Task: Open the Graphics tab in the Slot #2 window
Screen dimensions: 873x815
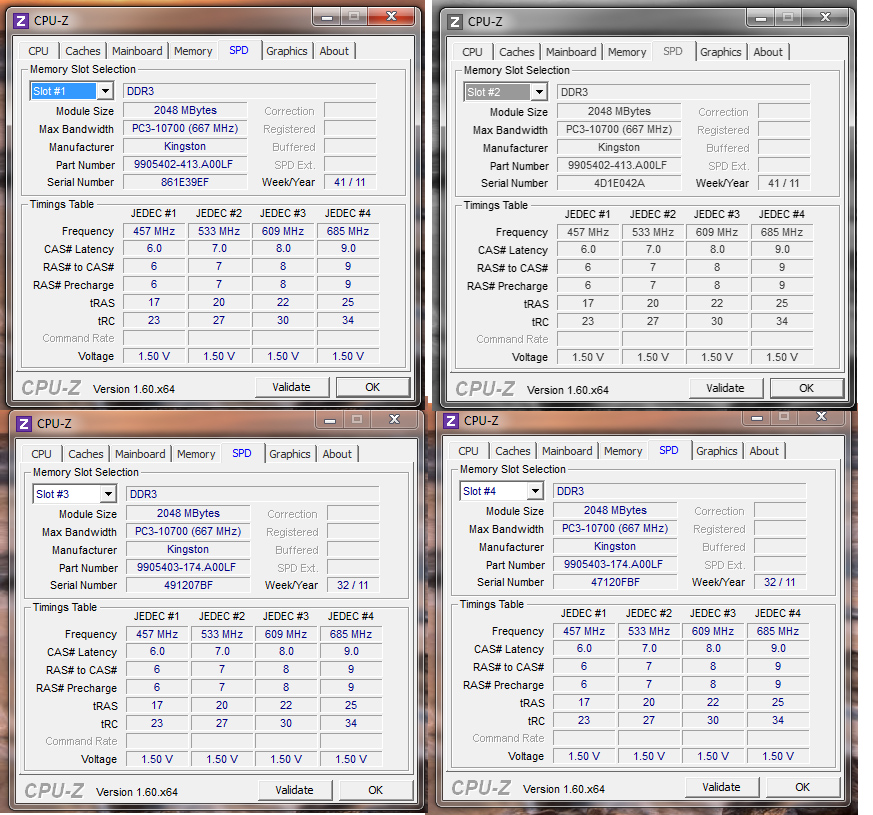Action: coord(720,52)
